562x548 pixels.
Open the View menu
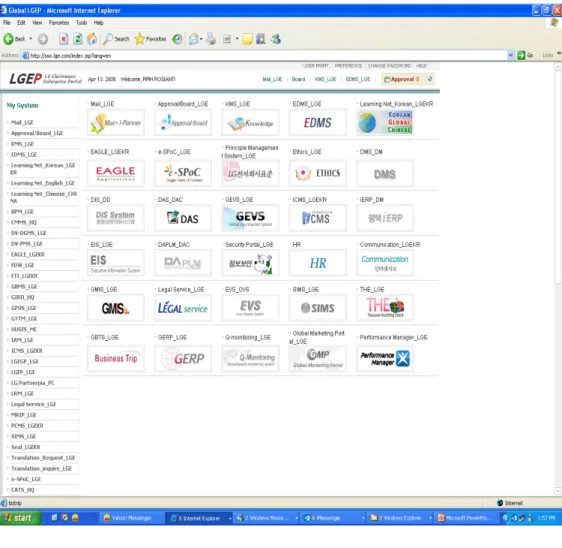37,23
